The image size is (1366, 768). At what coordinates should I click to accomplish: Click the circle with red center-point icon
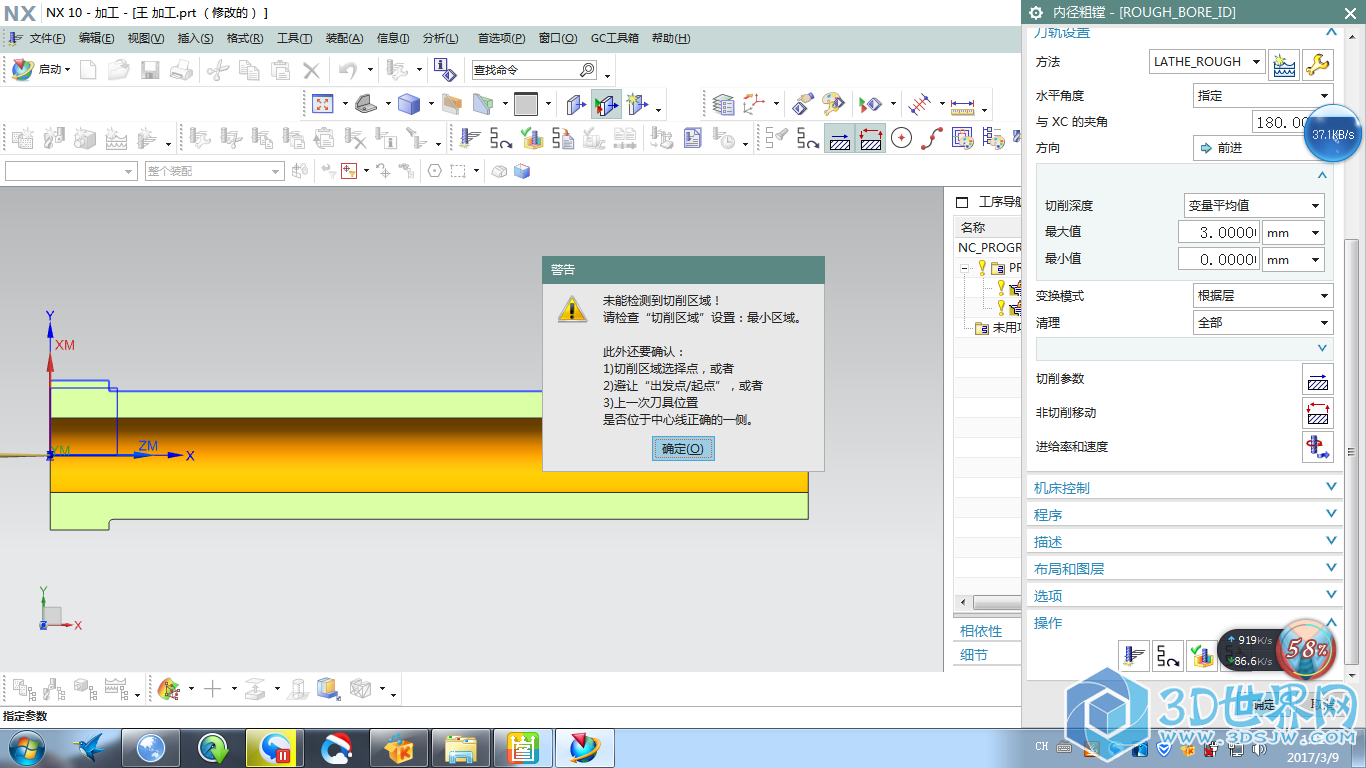click(902, 139)
